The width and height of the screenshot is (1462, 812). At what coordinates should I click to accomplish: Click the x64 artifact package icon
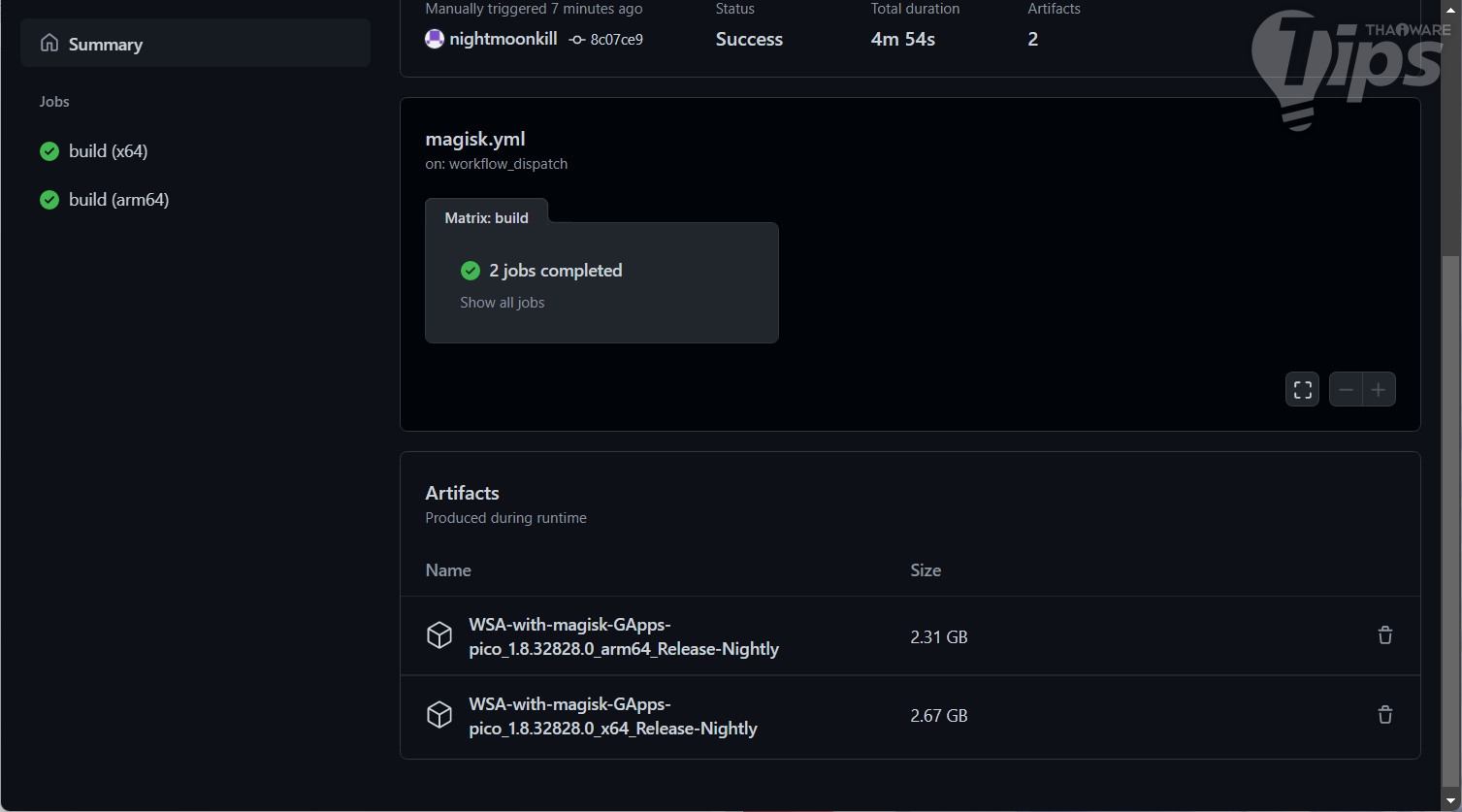pyautogui.click(x=439, y=715)
